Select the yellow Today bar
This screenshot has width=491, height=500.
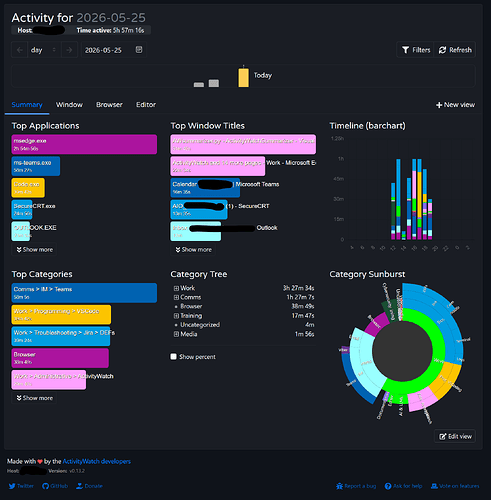click(x=243, y=77)
